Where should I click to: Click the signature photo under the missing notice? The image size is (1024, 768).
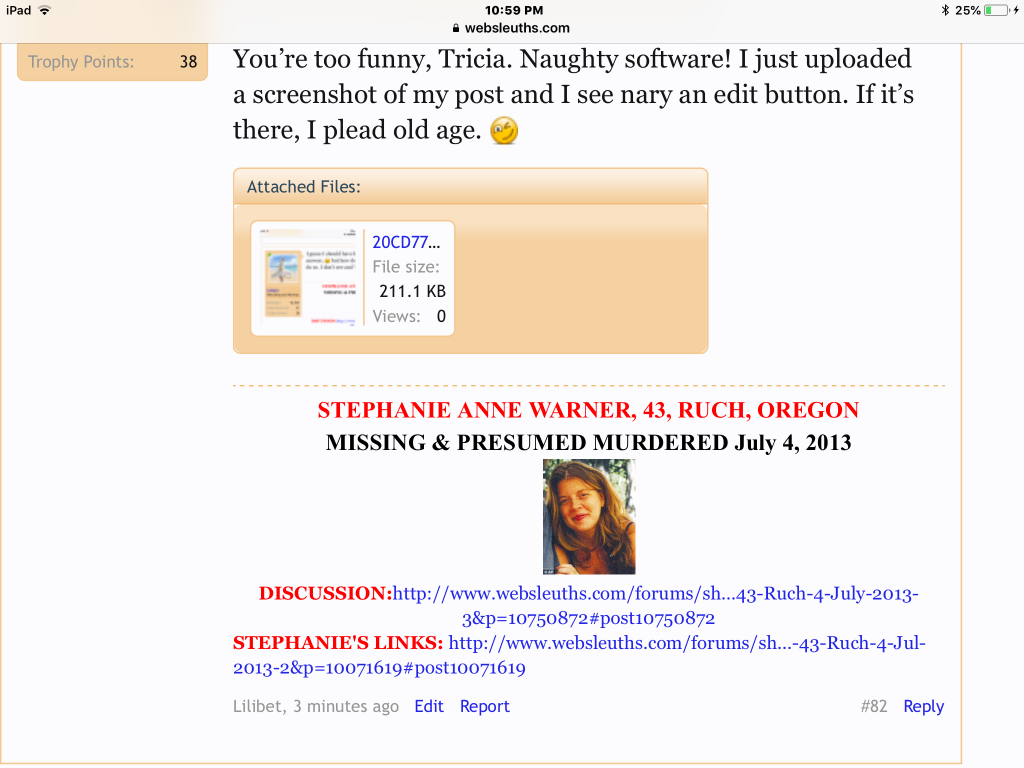(588, 516)
